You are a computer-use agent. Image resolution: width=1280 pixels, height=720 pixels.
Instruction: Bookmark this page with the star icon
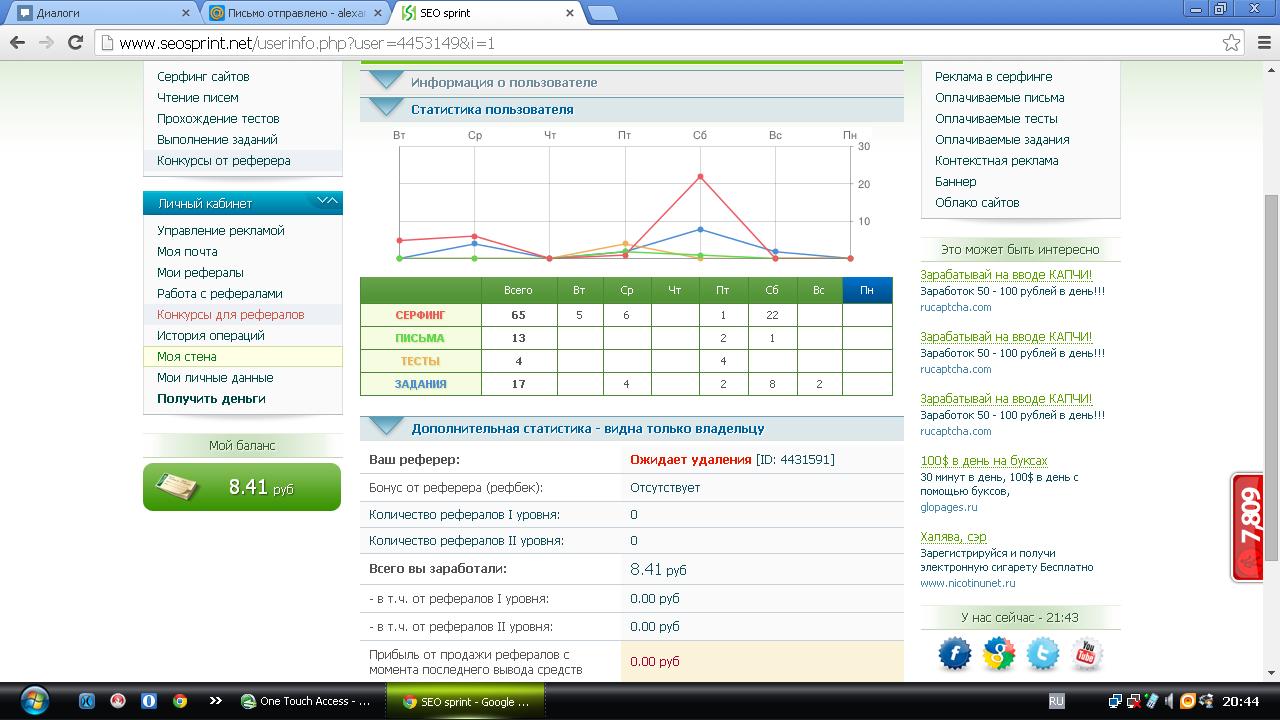pyautogui.click(x=1231, y=43)
